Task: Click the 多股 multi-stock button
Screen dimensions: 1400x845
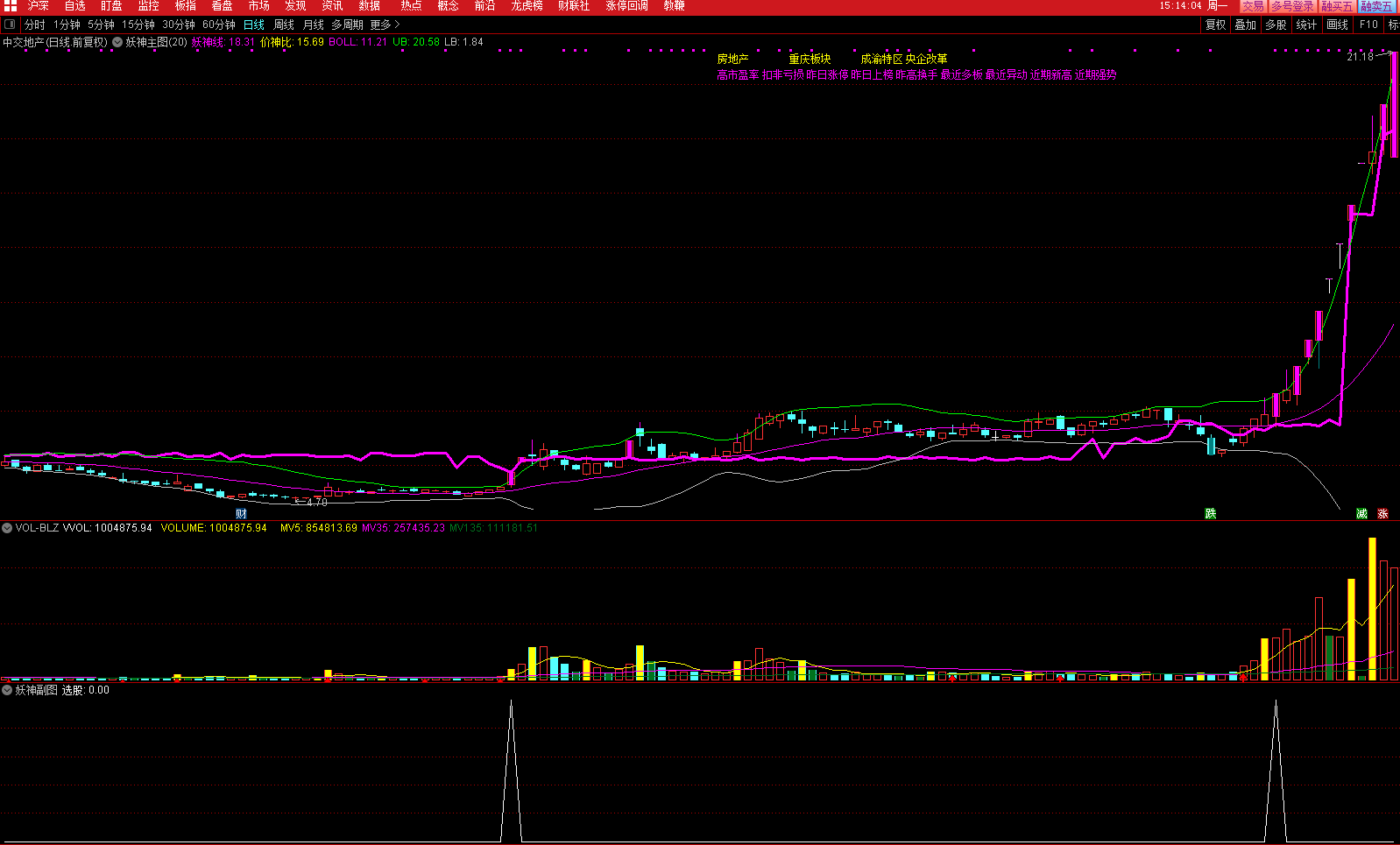Action: 1276,25
